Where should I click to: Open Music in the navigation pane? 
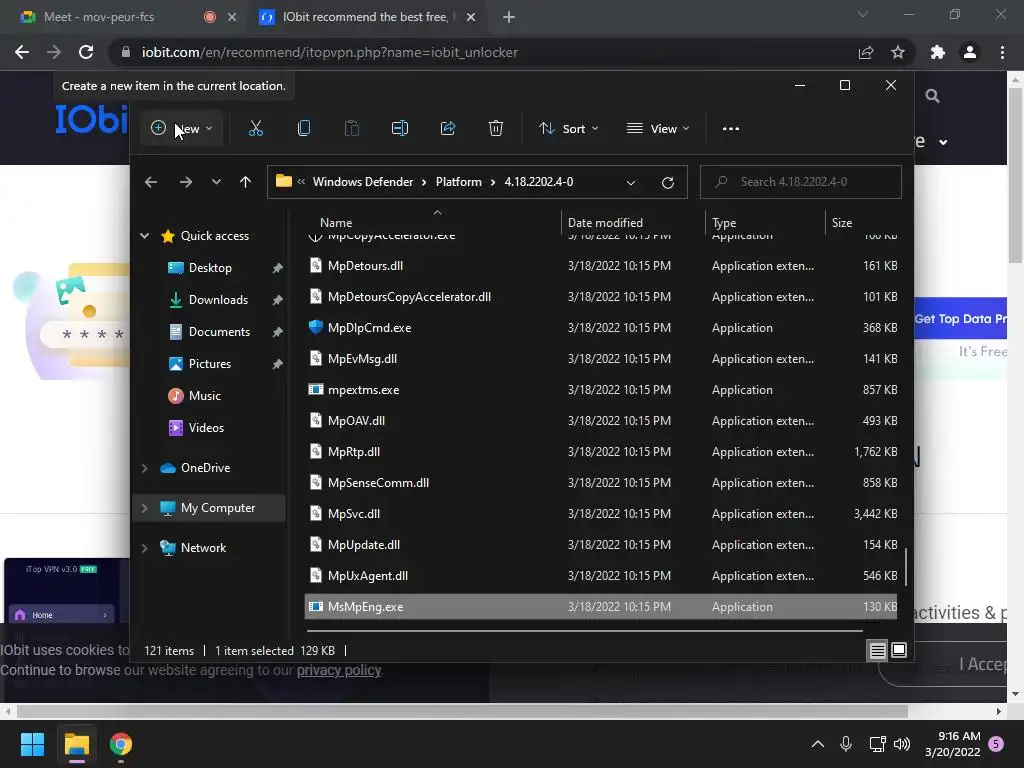pyautogui.click(x=204, y=396)
